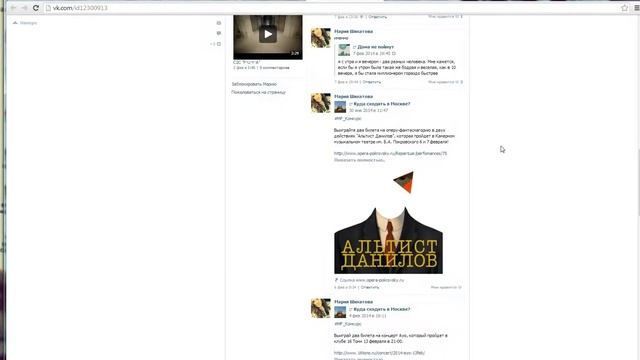Screen dimensions: 640x360
Task: Expand 'Показать полностью' under the opera post
Action: pos(359,160)
